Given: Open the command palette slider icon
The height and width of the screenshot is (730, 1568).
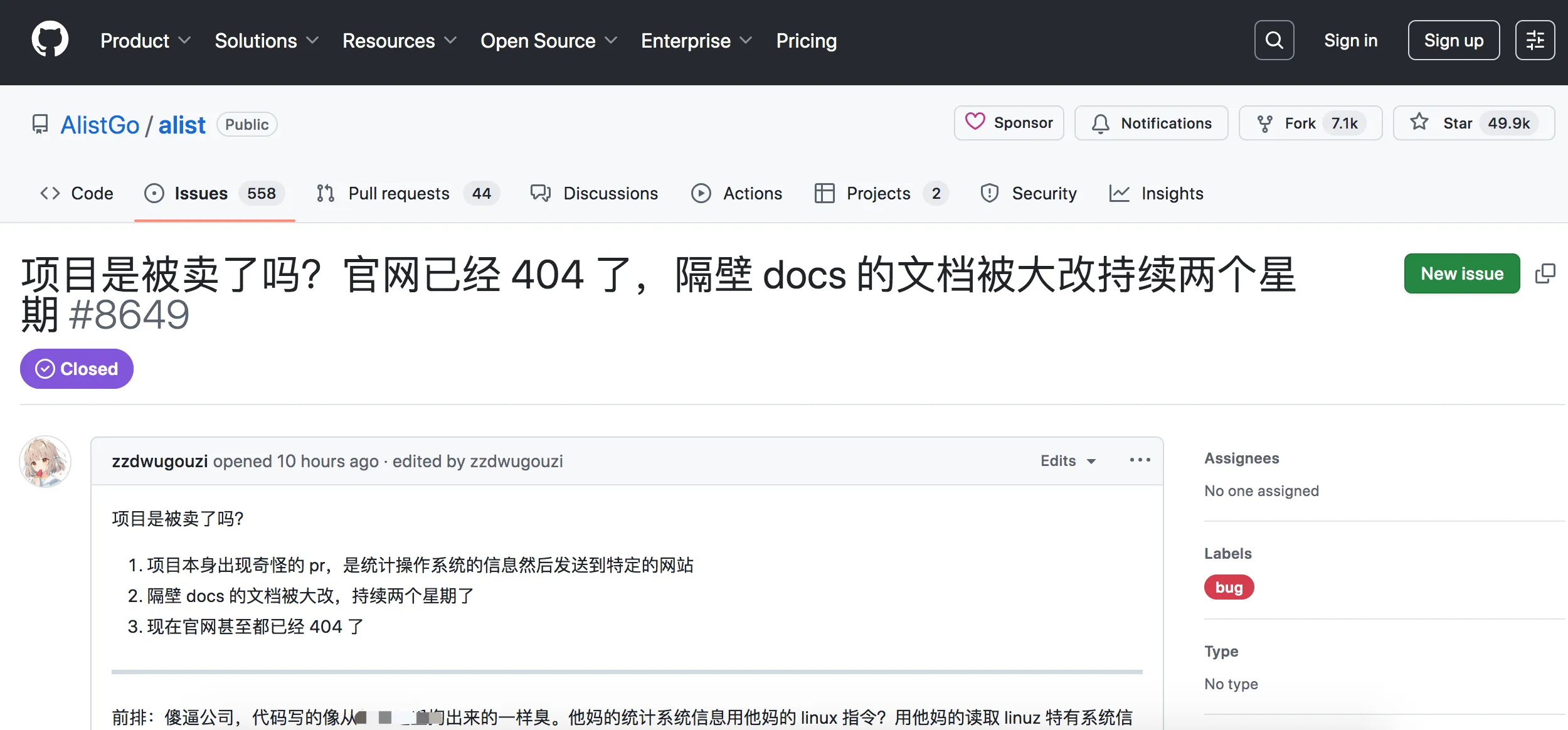Looking at the screenshot, I should tap(1535, 40).
